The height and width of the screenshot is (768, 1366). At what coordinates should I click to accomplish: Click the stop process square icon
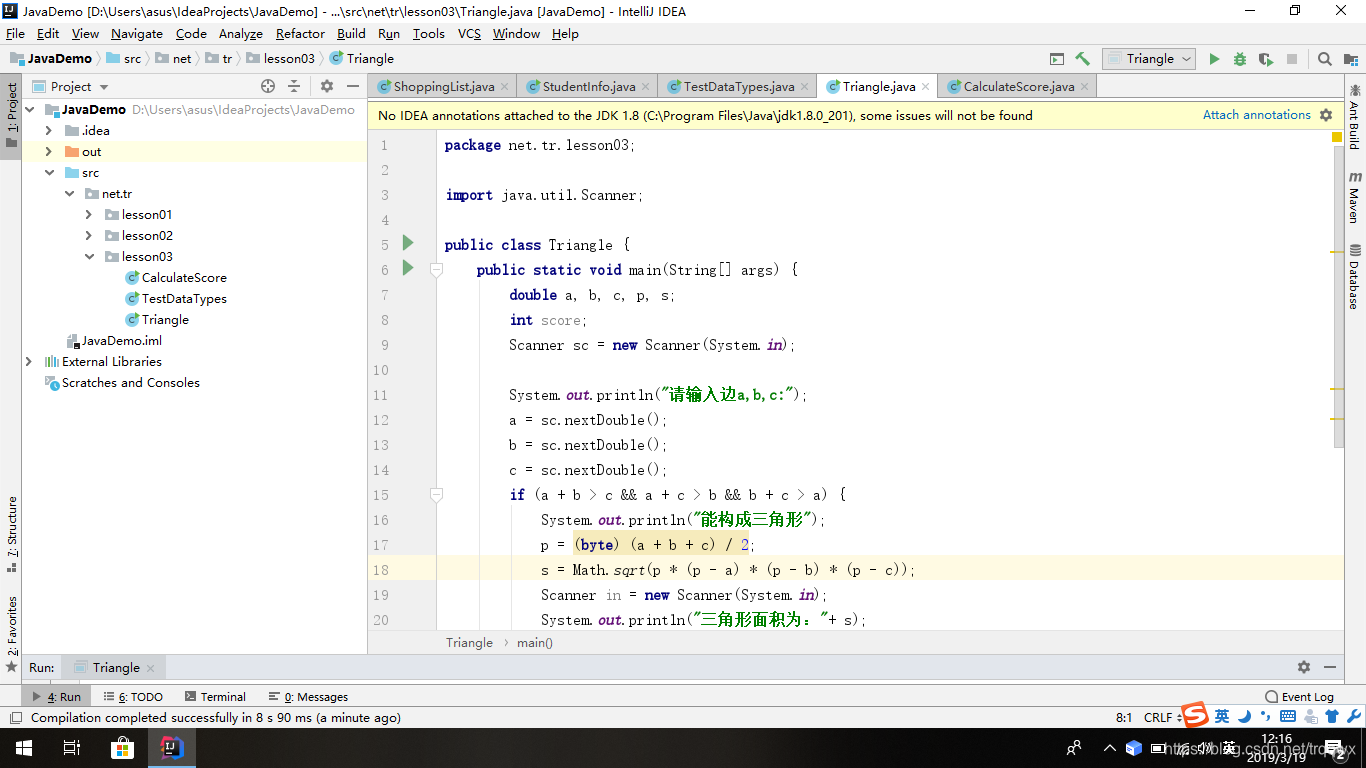1292,59
